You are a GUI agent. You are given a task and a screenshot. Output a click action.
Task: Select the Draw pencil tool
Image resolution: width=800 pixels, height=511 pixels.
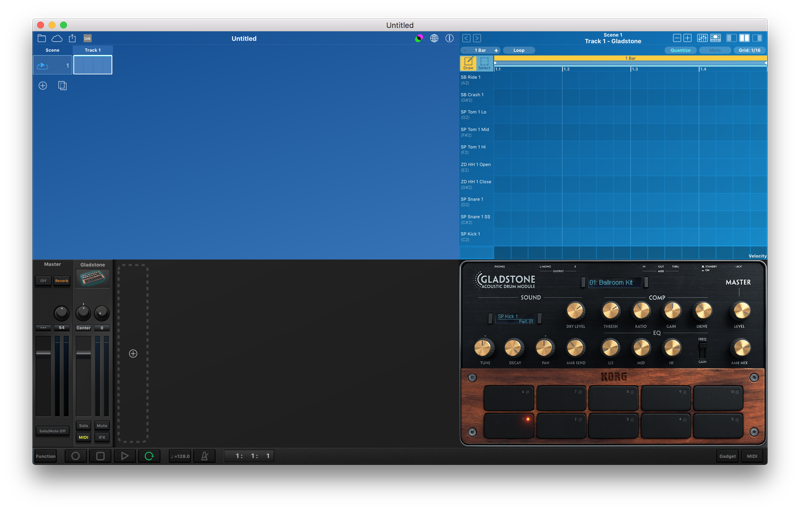(x=468, y=63)
